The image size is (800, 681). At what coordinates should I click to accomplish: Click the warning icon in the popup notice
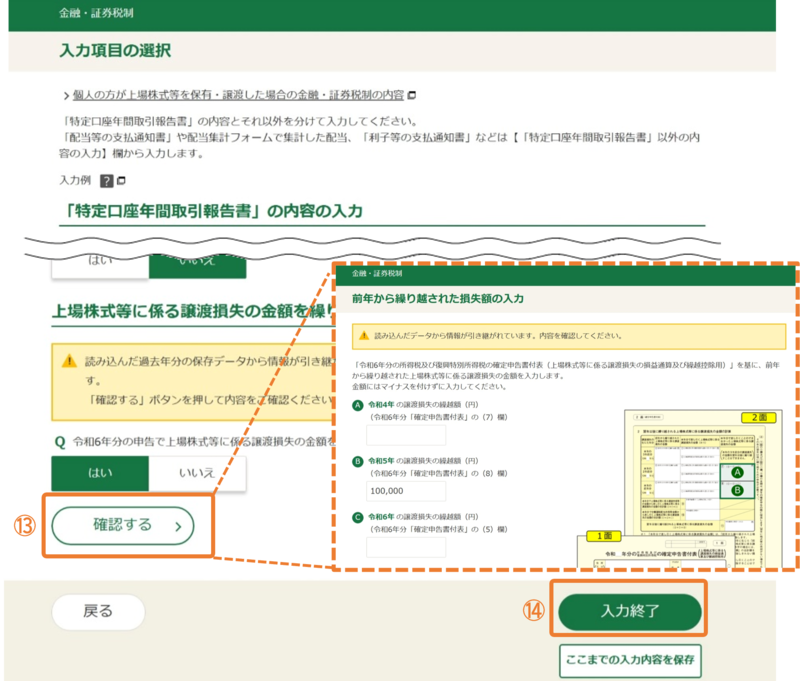pos(364,336)
